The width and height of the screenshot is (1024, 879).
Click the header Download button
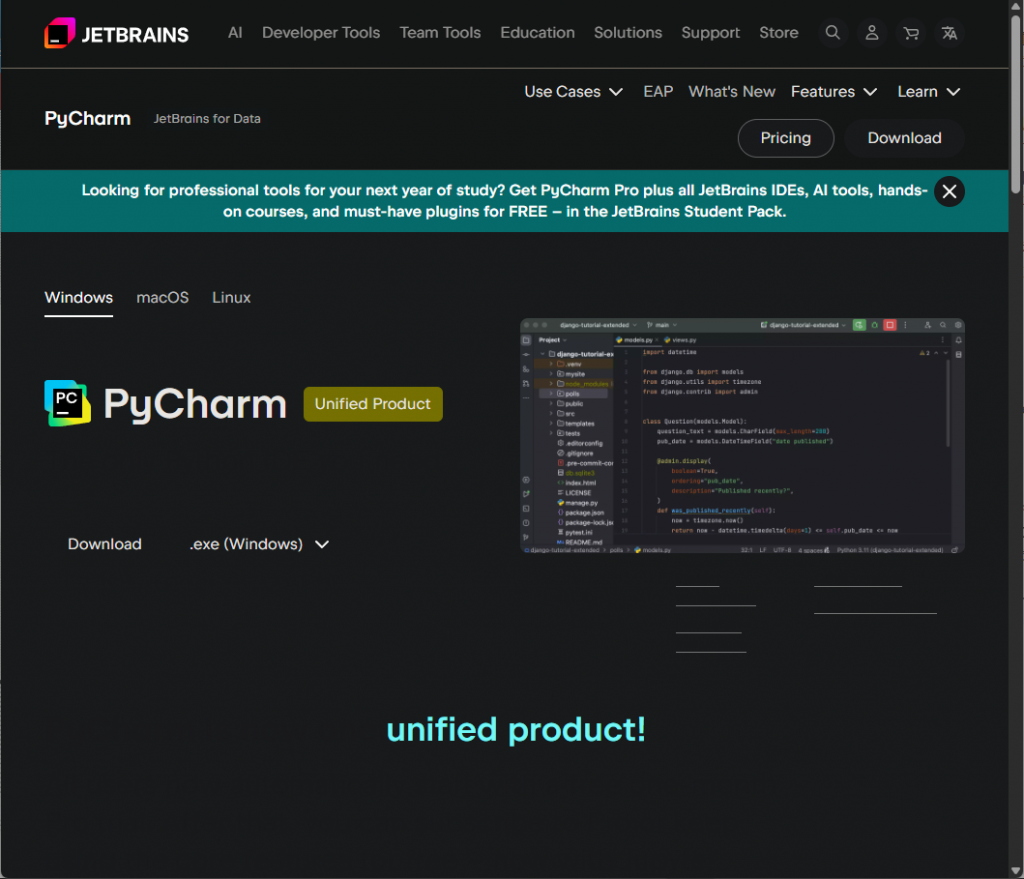tap(904, 138)
